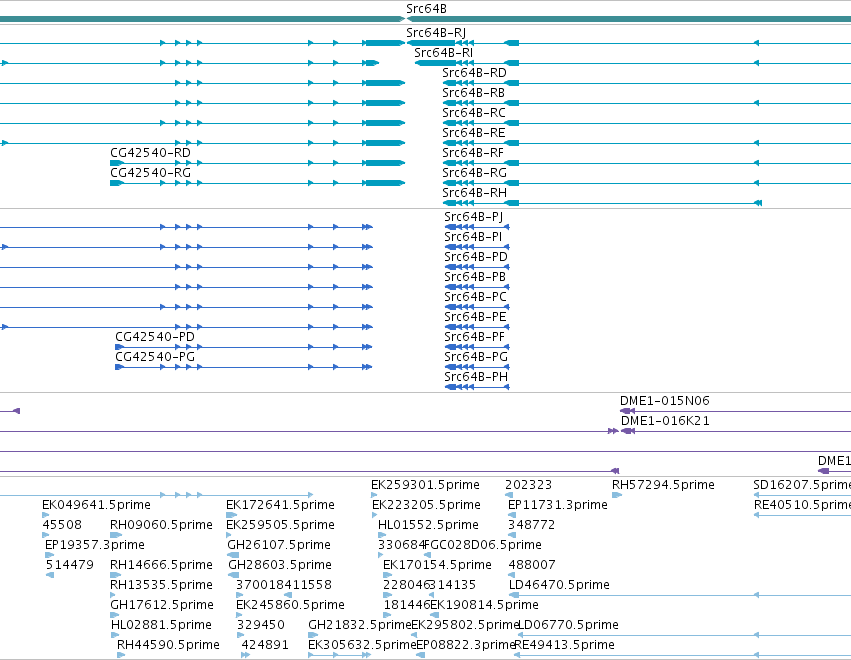Viewport: 851px width, 660px height.
Task: Select EST label RH57294.5prime
Action: (663, 485)
